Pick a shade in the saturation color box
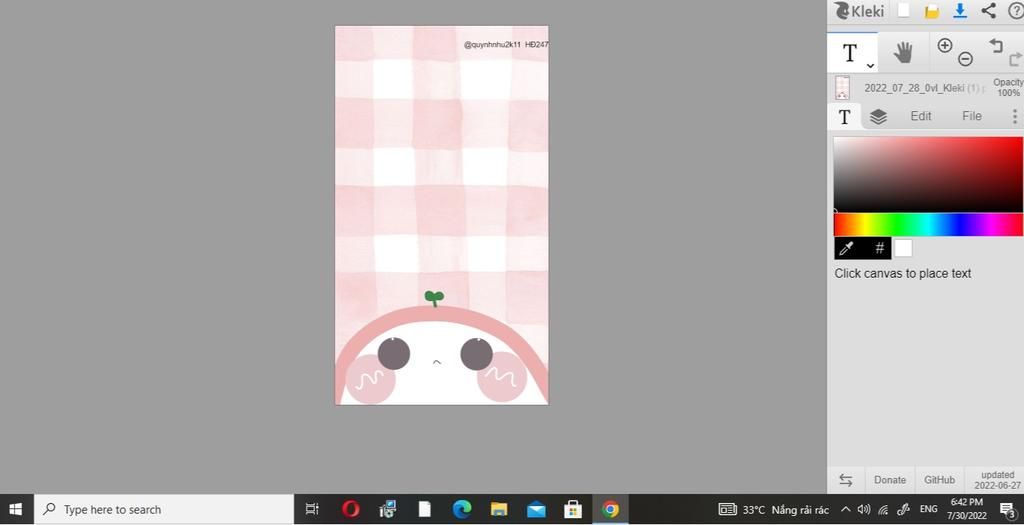 (928, 174)
